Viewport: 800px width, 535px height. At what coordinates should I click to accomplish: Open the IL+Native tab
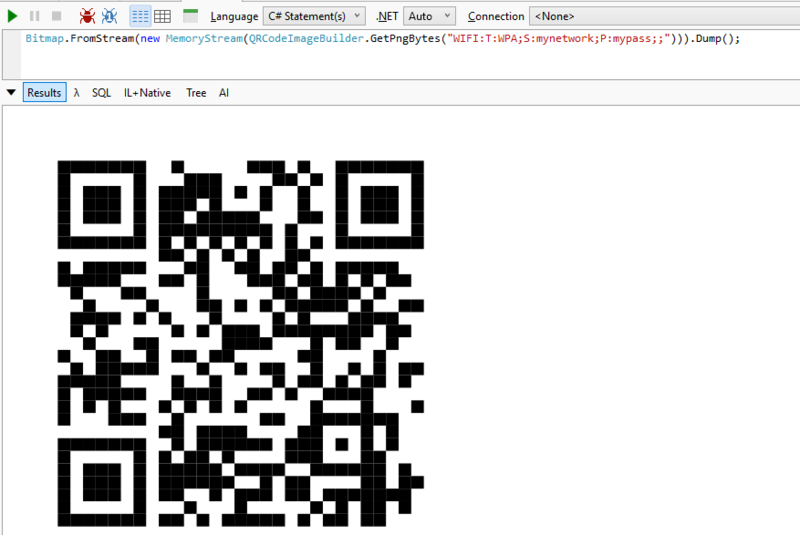tap(147, 93)
